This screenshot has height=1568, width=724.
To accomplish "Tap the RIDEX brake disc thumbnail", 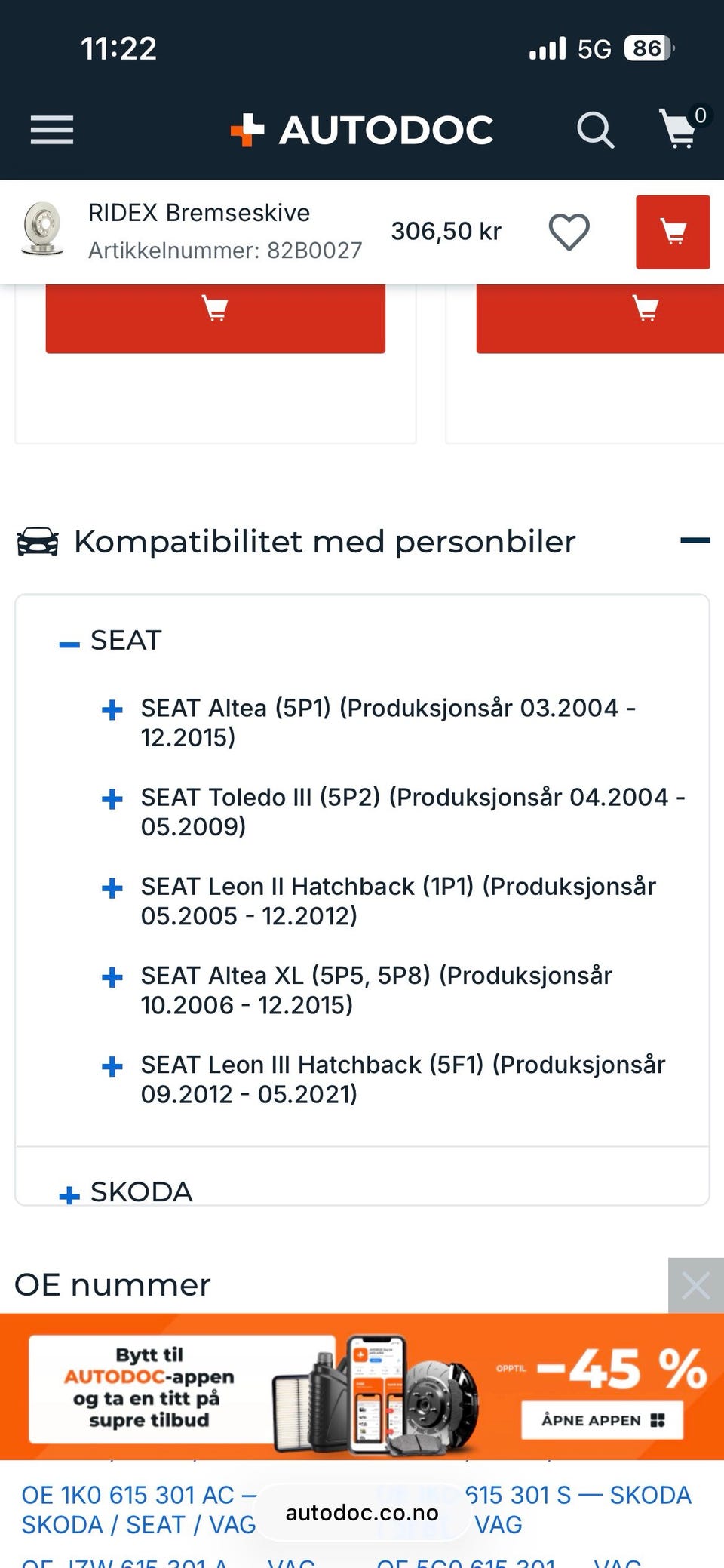I will pyautogui.click(x=42, y=229).
